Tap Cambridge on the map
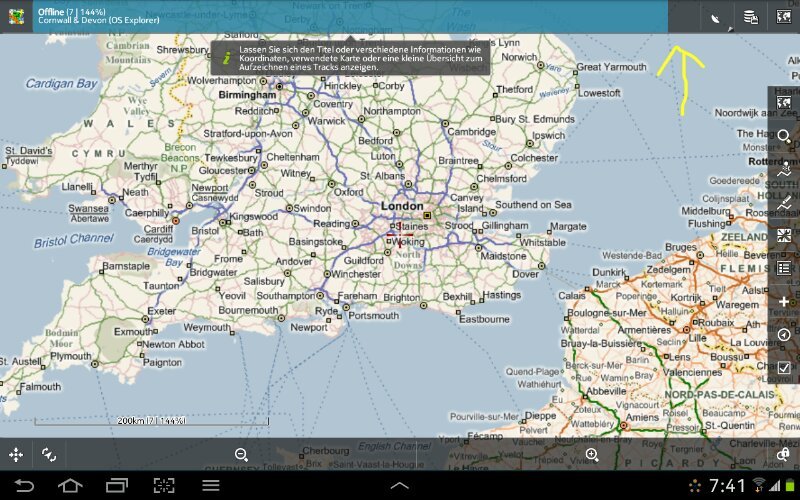Viewport: 800px width, 500px height. (x=471, y=132)
